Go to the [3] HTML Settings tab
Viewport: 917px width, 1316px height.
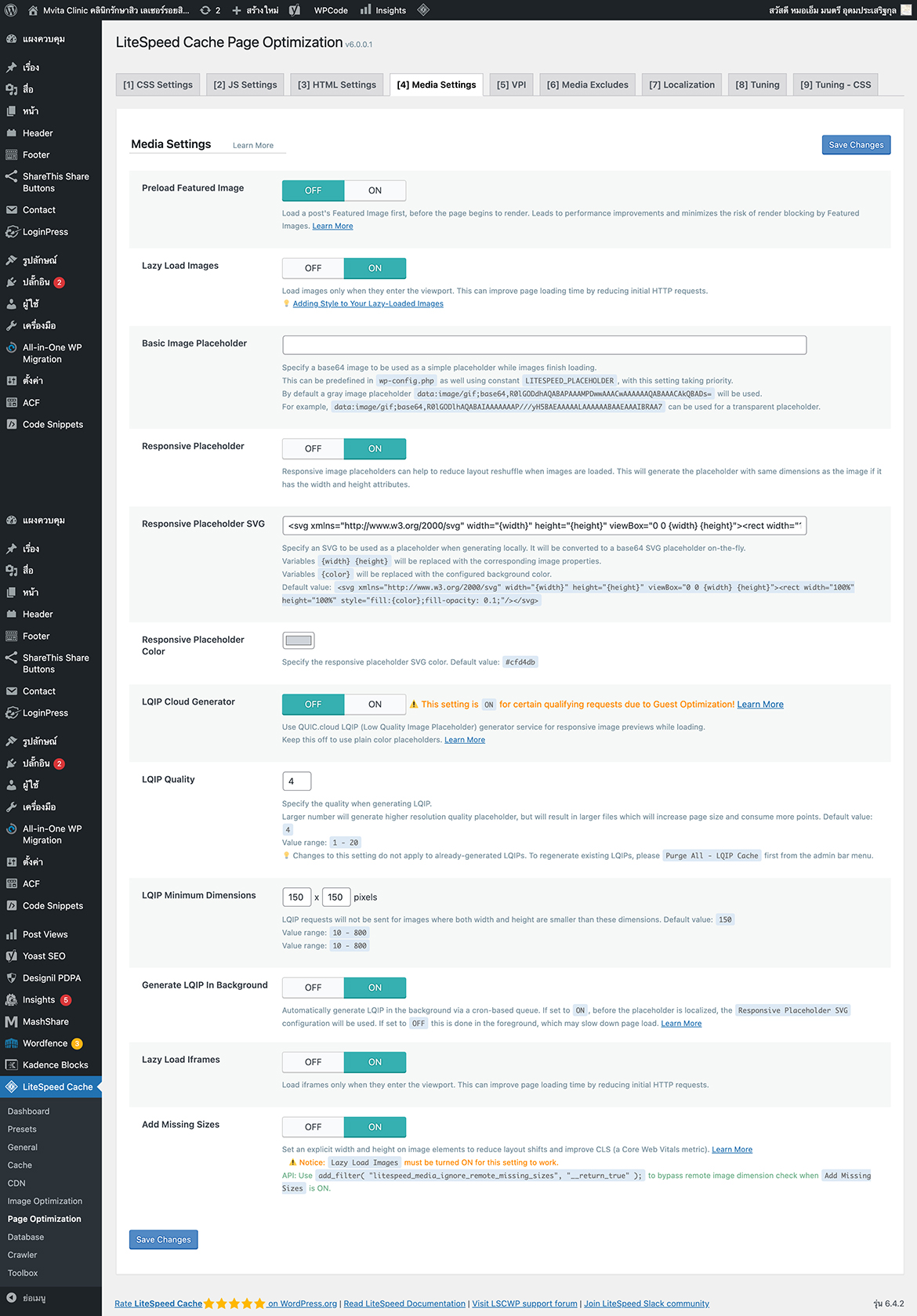click(337, 85)
